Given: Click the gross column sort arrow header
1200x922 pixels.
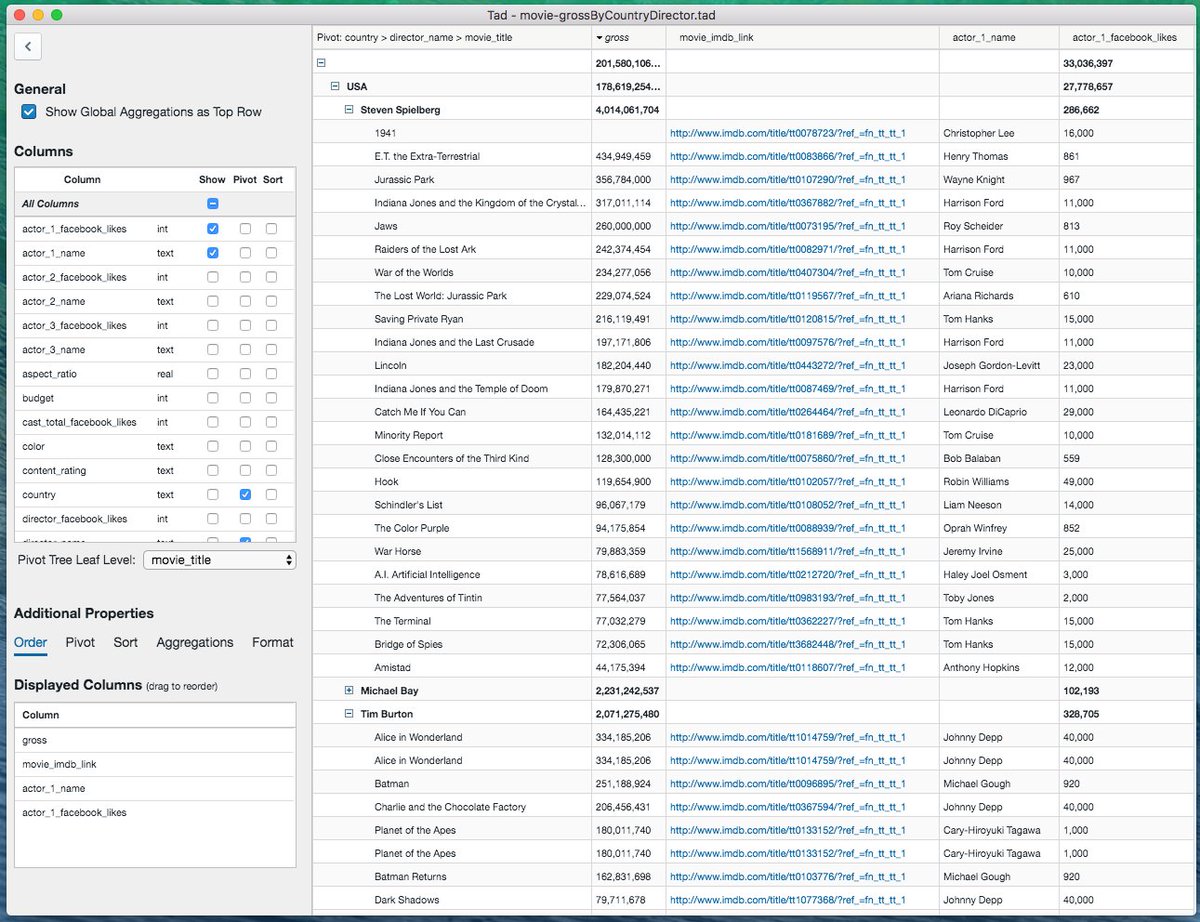Looking at the screenshot, I should coord(612,37).
